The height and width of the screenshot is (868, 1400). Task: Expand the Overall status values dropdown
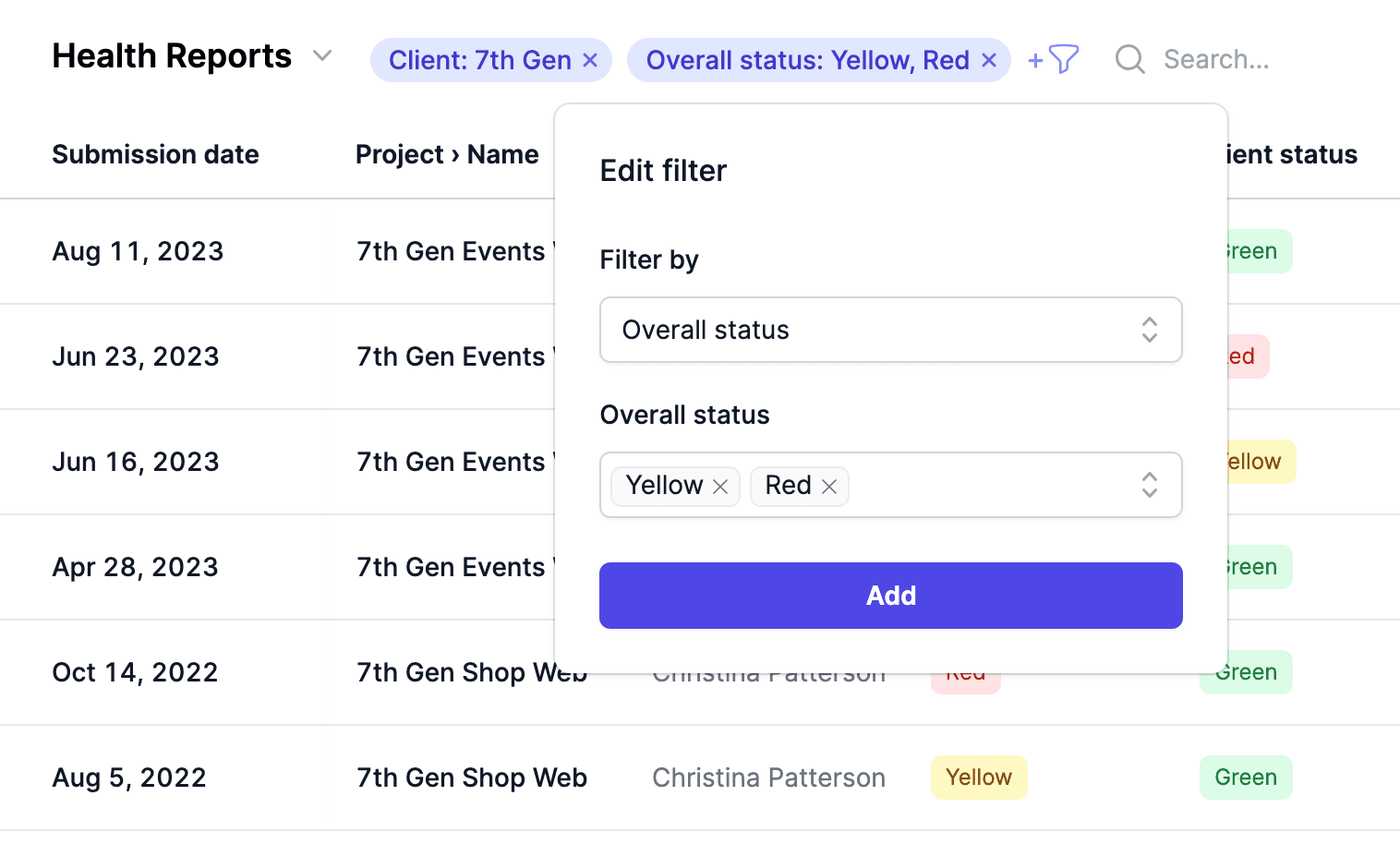(x=1149, y=485)
